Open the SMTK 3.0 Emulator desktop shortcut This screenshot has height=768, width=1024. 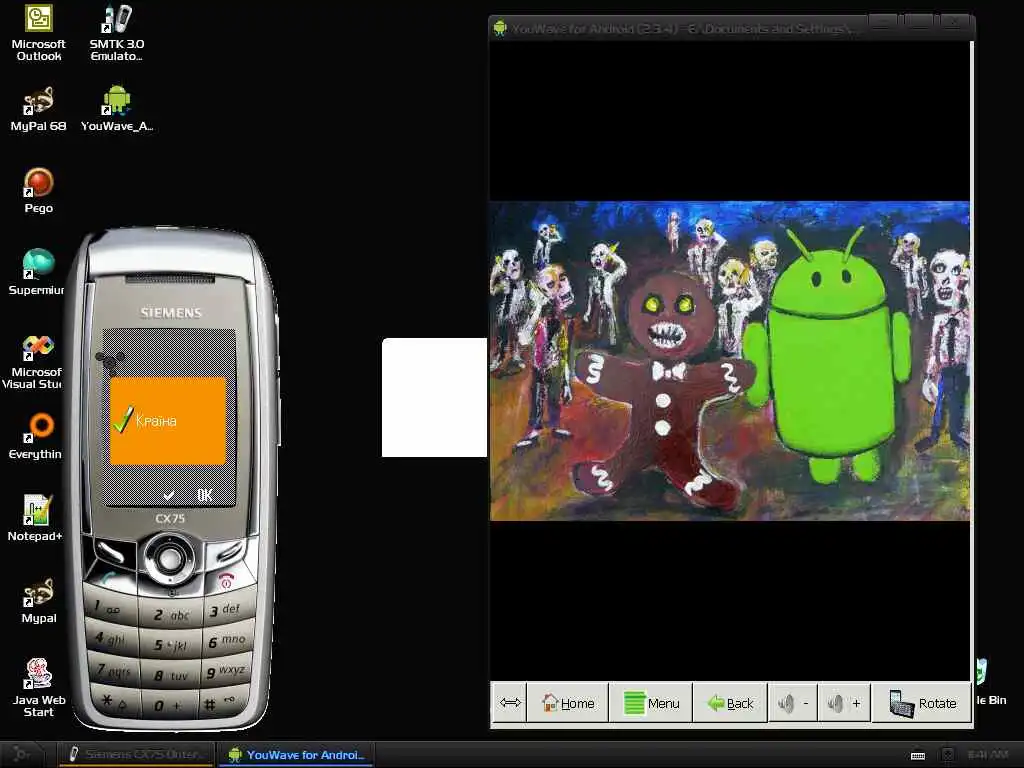[x=117, y=33]
